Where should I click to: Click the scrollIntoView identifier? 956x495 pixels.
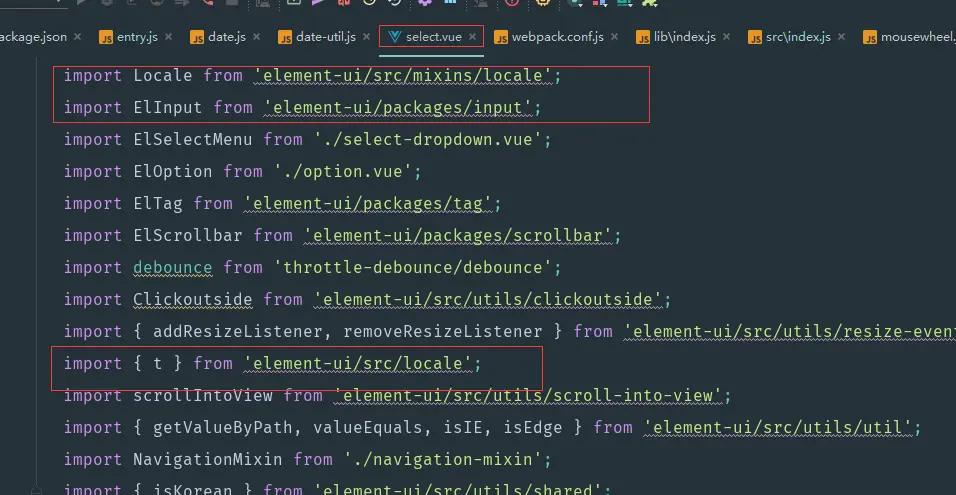[x=202, y=396]
